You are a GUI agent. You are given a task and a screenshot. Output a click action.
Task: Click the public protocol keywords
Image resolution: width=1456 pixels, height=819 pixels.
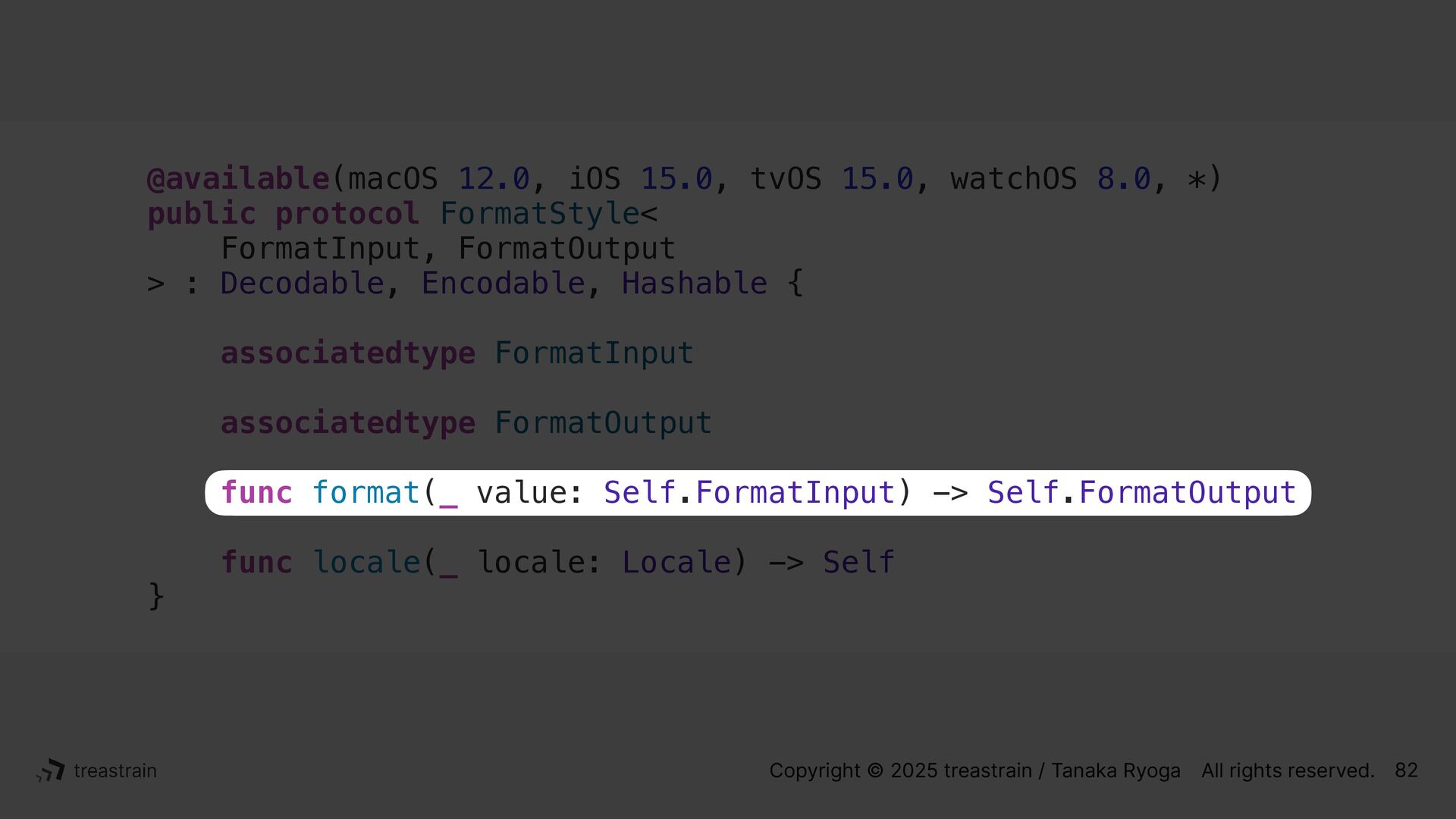point(284,214)
